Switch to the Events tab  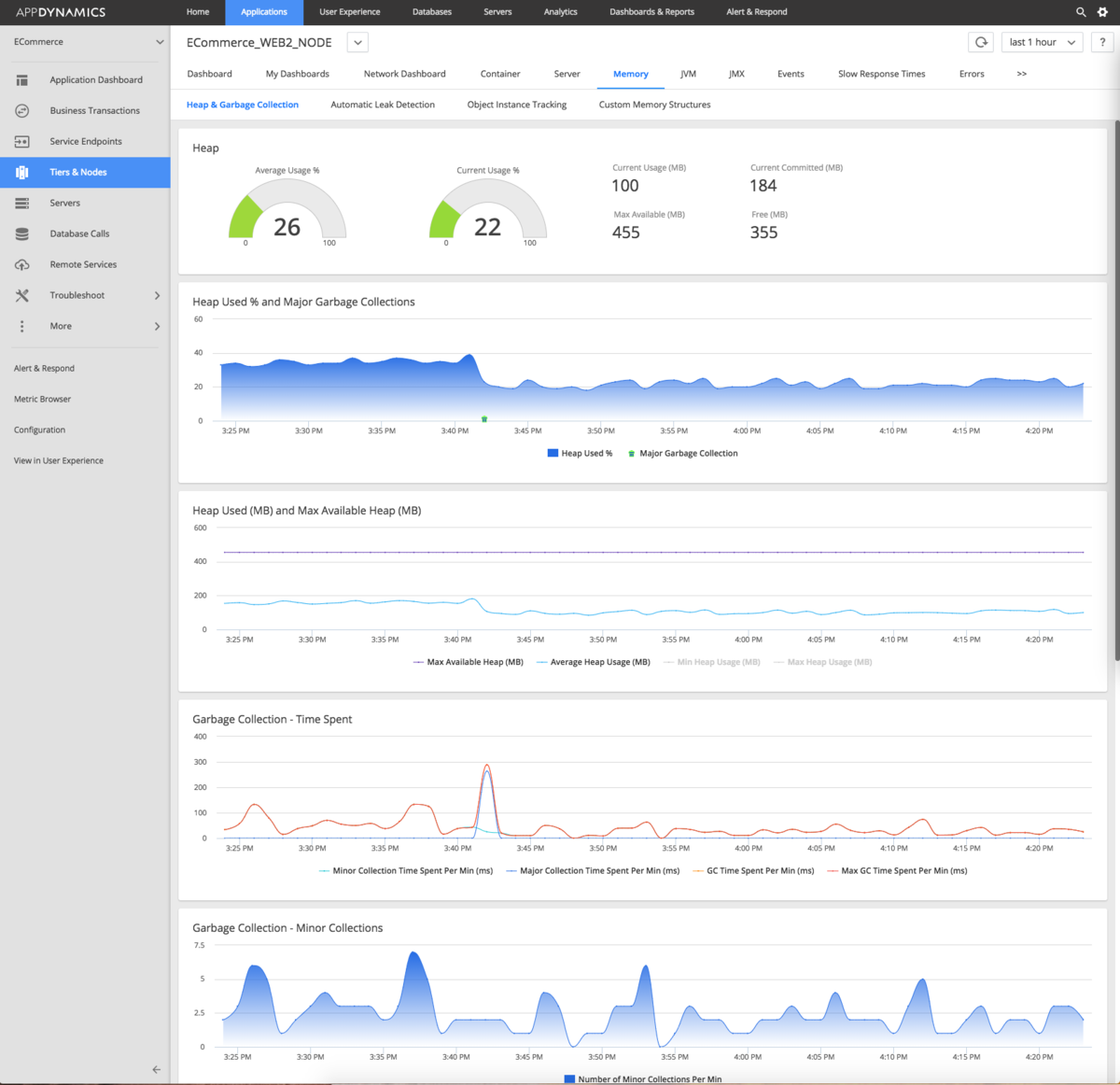pyautogui.click(x=791, y=74)
